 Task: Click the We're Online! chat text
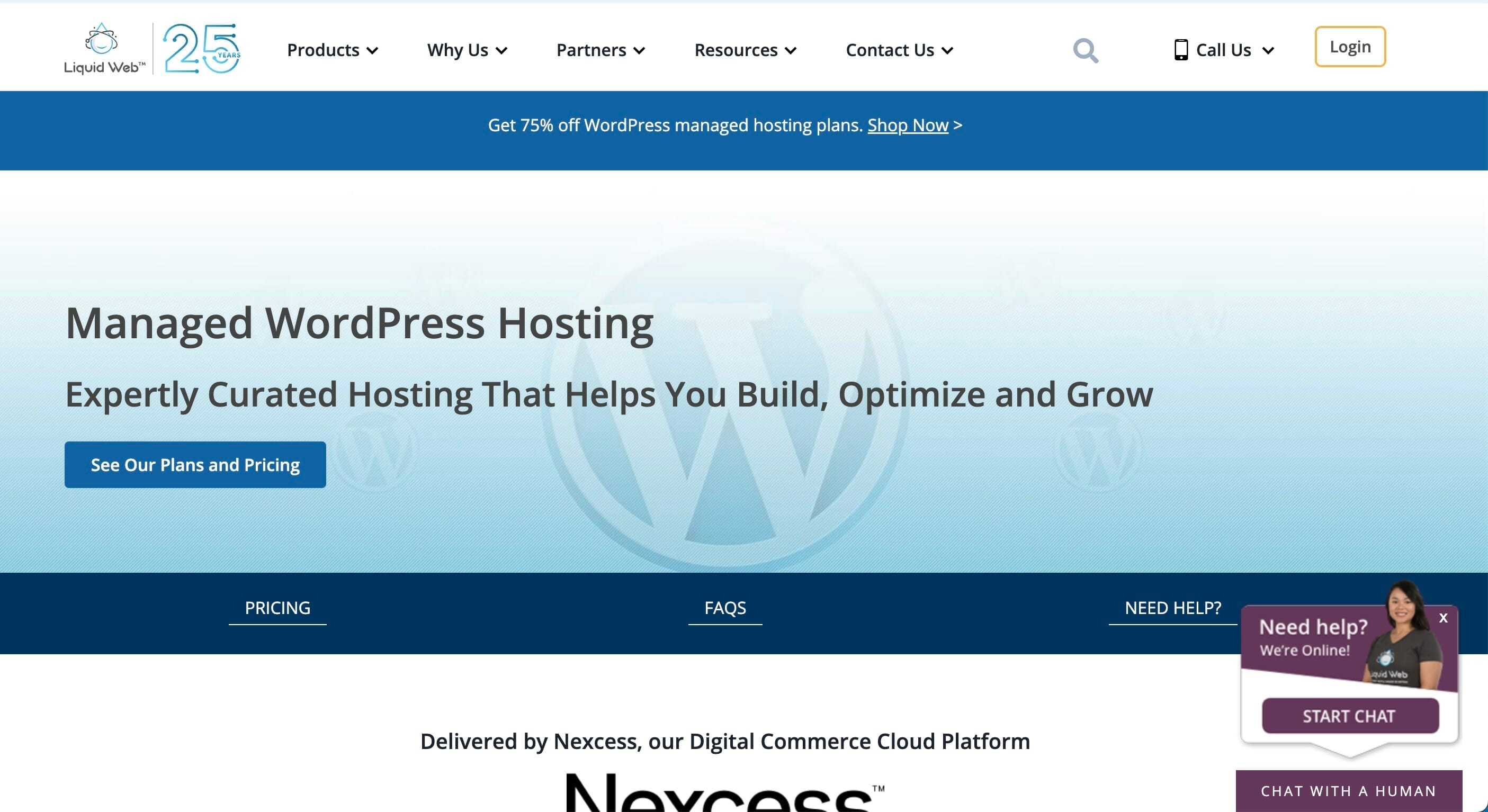click(1304, 651)
